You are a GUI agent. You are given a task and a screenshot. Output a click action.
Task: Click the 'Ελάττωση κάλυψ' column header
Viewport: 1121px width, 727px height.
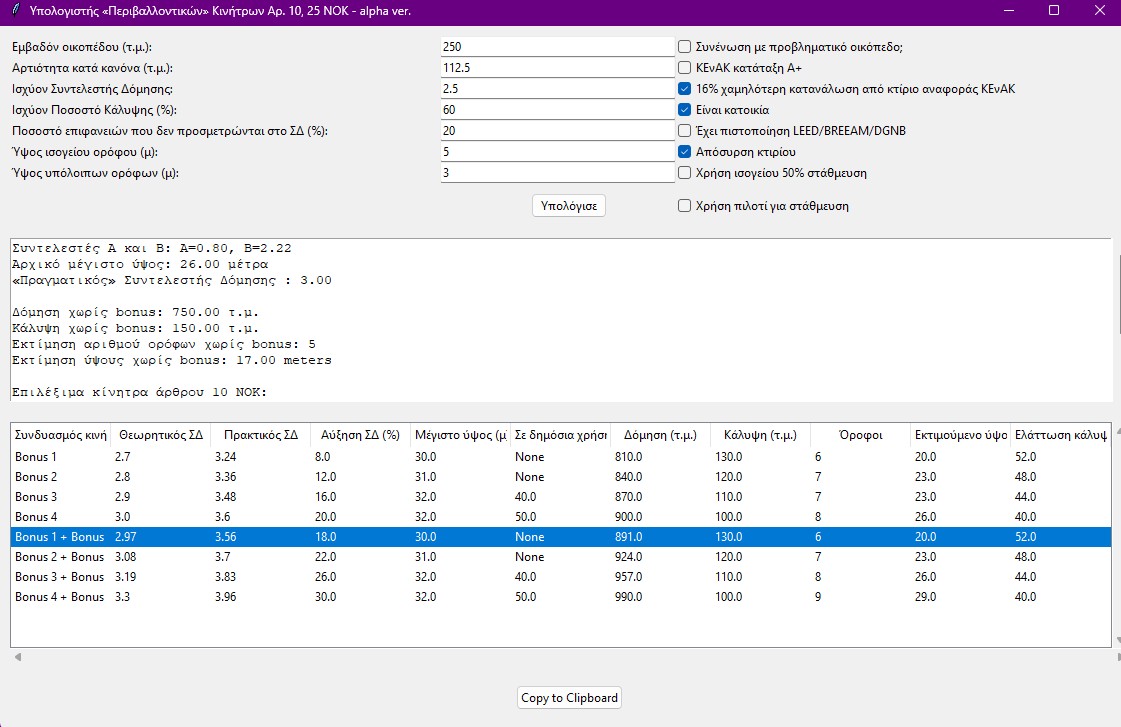[x=1061, y=435]
